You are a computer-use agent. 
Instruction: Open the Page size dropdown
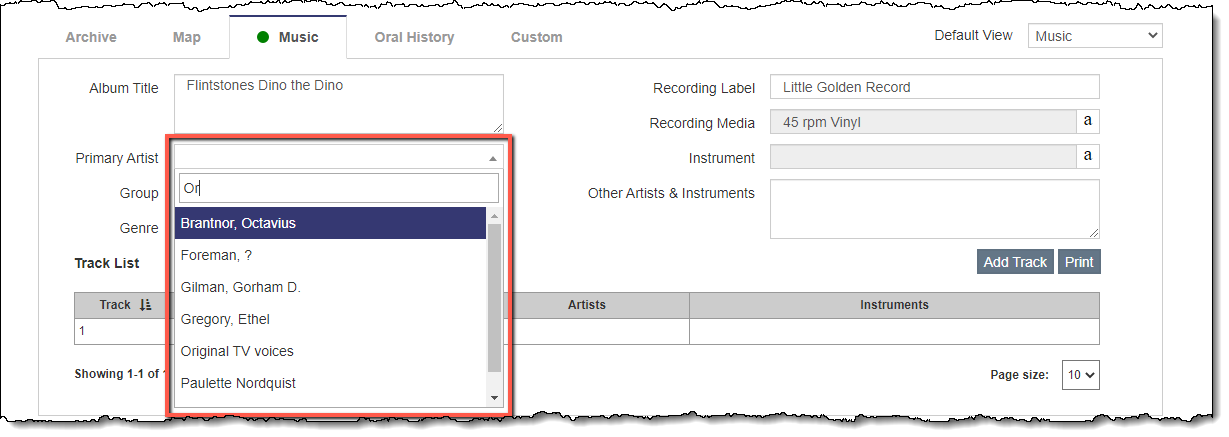click(x=1081, y=375)
